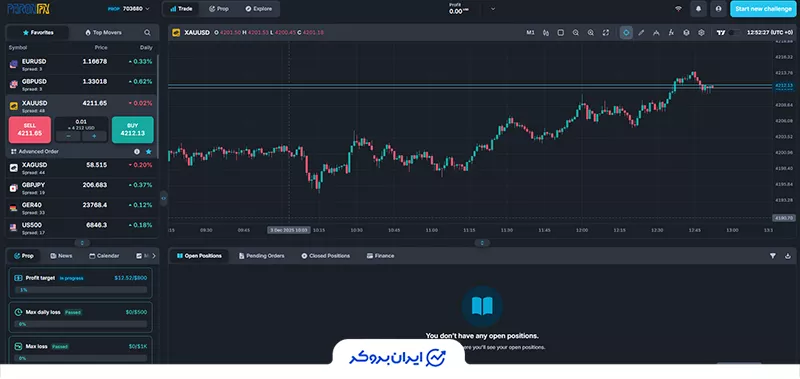This screenshot has height=379, width=800.
Task: Open the Closed Positions tab
Action: tap(326, 256)
